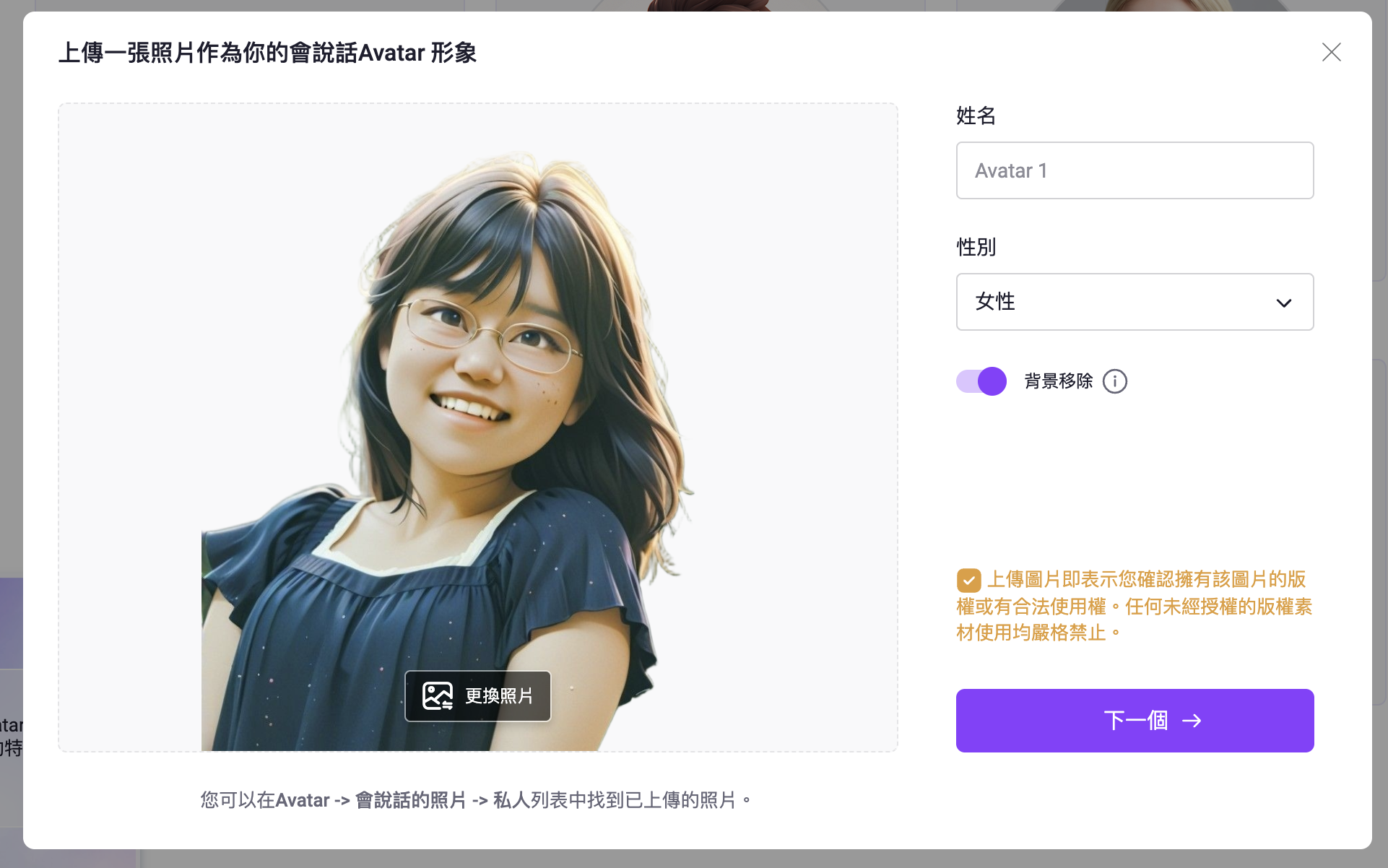Screen dimensions: 1388x868
Task: Click the dialog title 上傳一張照片
Action: 267,53
